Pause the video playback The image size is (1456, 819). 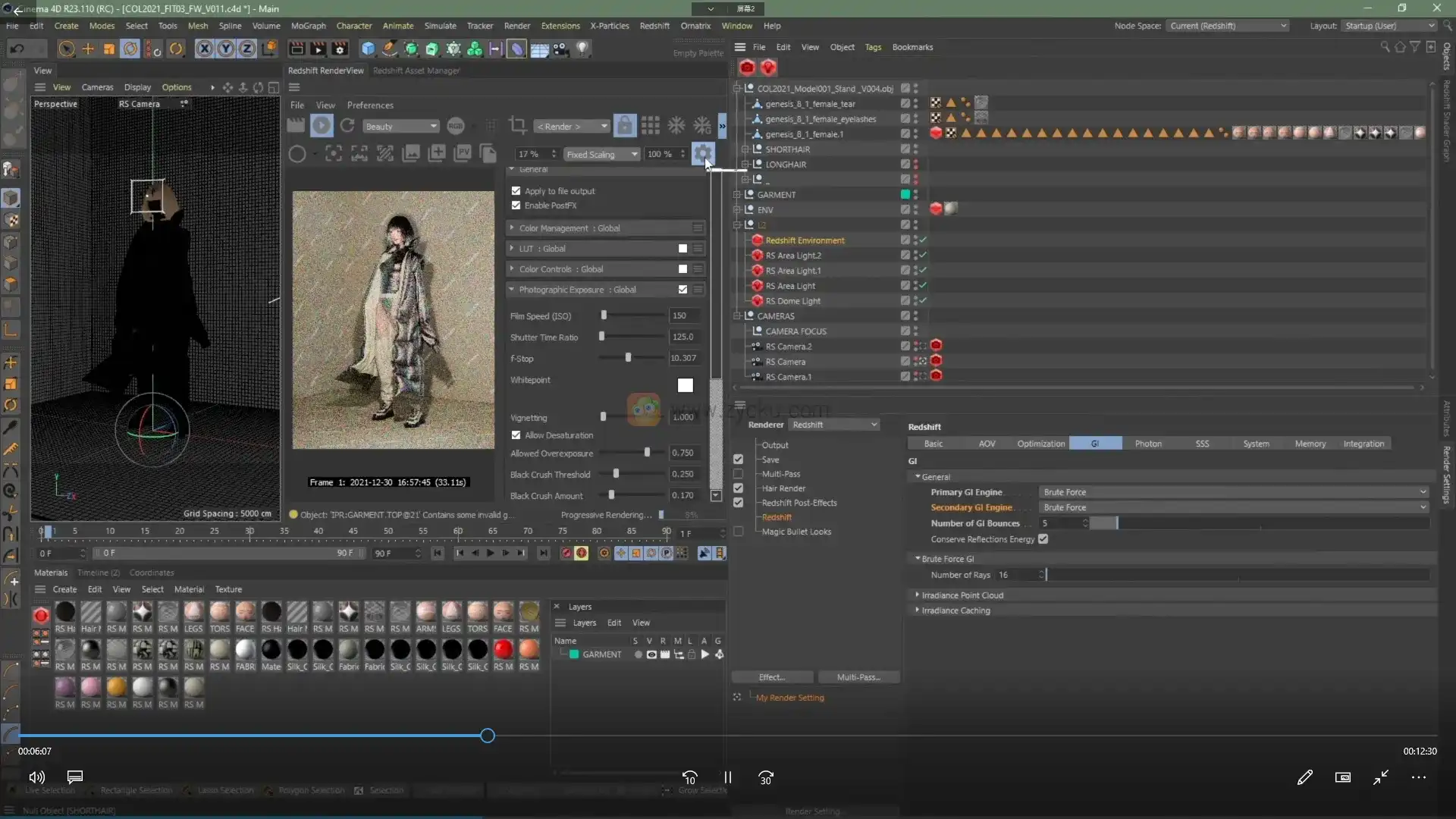(x=727, y=777)
